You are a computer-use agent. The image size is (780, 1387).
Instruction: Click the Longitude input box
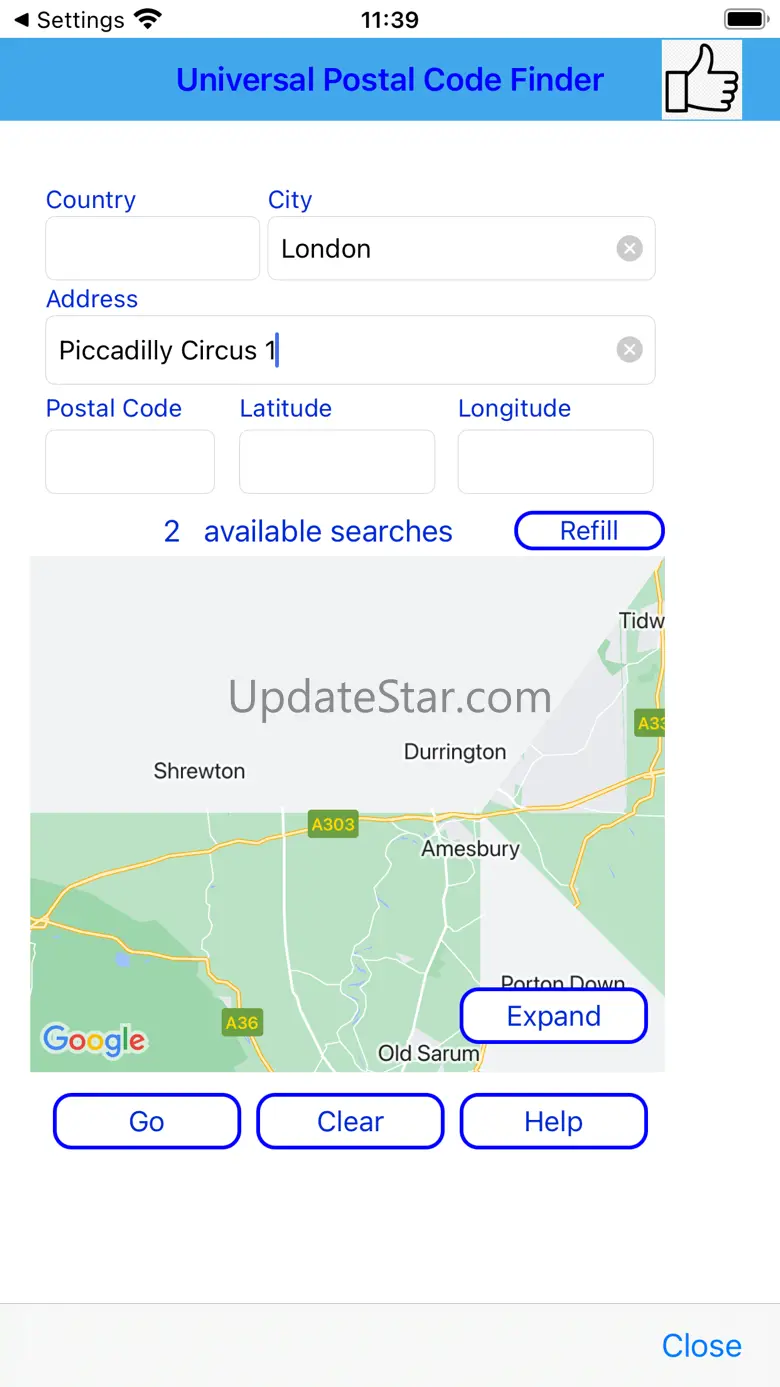555,462
